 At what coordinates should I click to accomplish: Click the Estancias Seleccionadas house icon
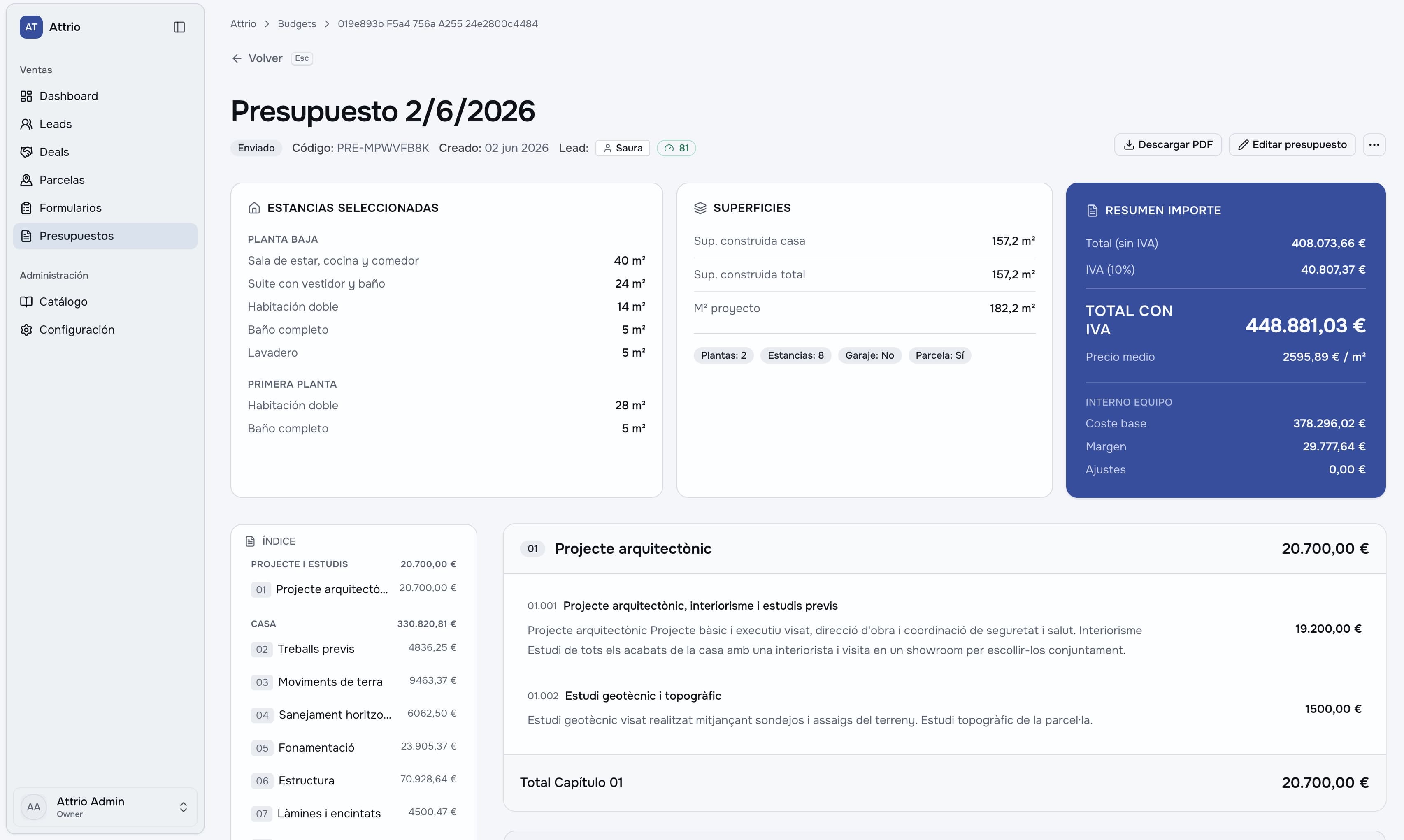click(x=254, y=208)
